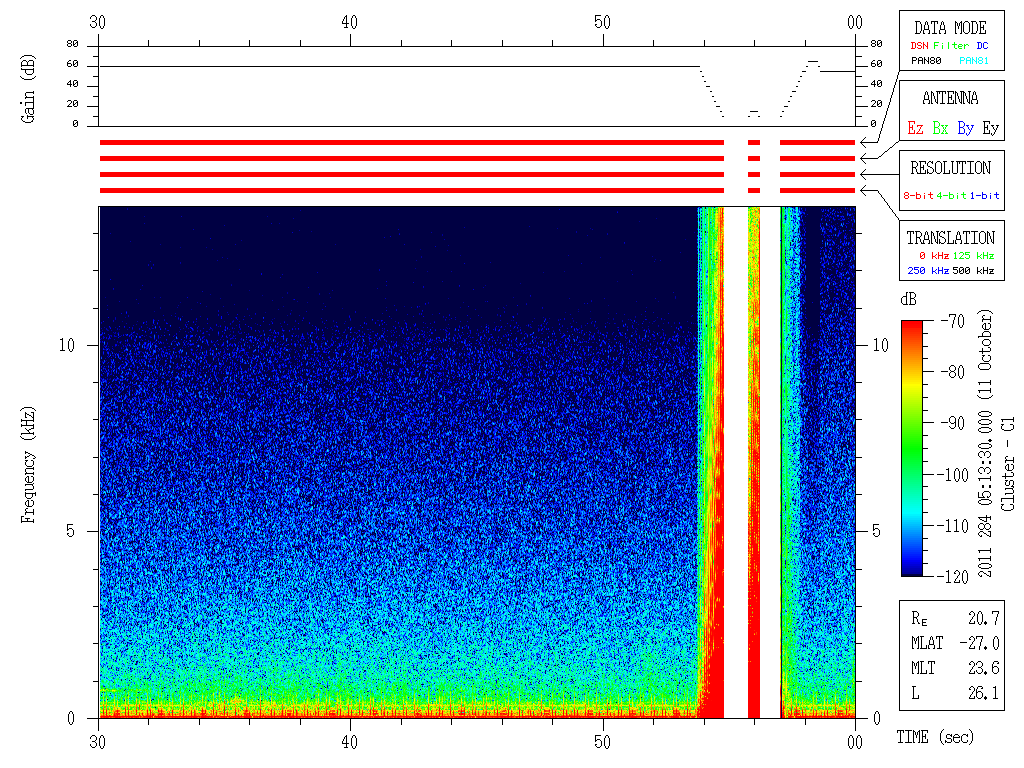
Task: Select the green Bx antenna label
Action: pyautogui.click(x=940, y=128)
